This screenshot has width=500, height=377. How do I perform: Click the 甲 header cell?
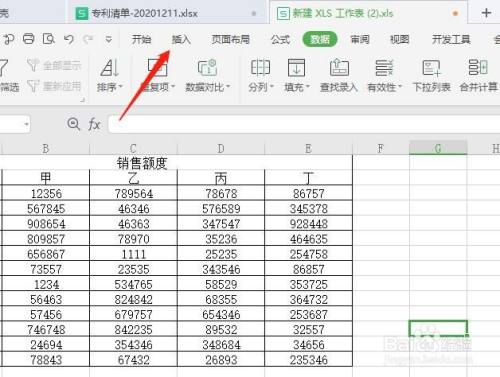tap(46, 178)
